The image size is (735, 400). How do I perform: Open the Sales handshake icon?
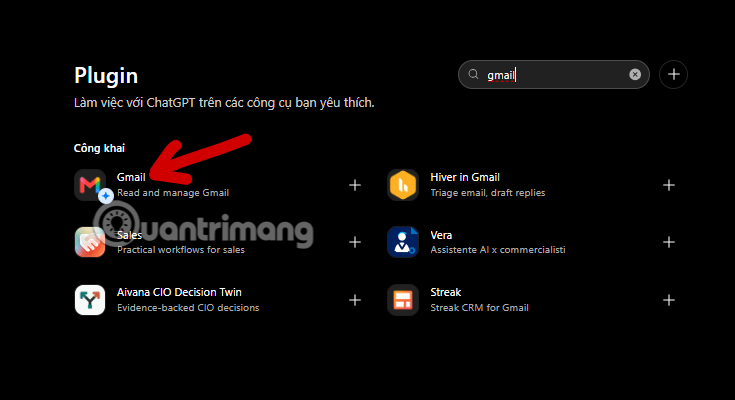click(90, 242)
